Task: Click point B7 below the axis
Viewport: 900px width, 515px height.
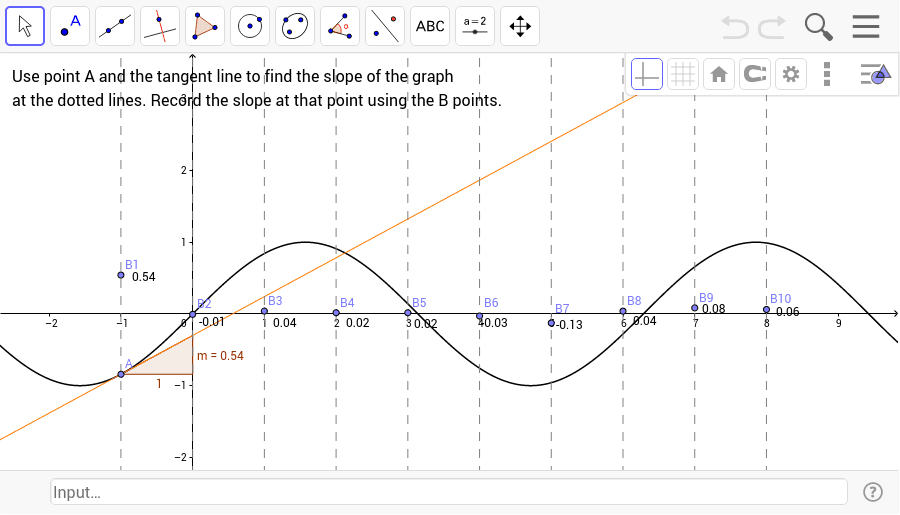Action: tap(552, 323)
